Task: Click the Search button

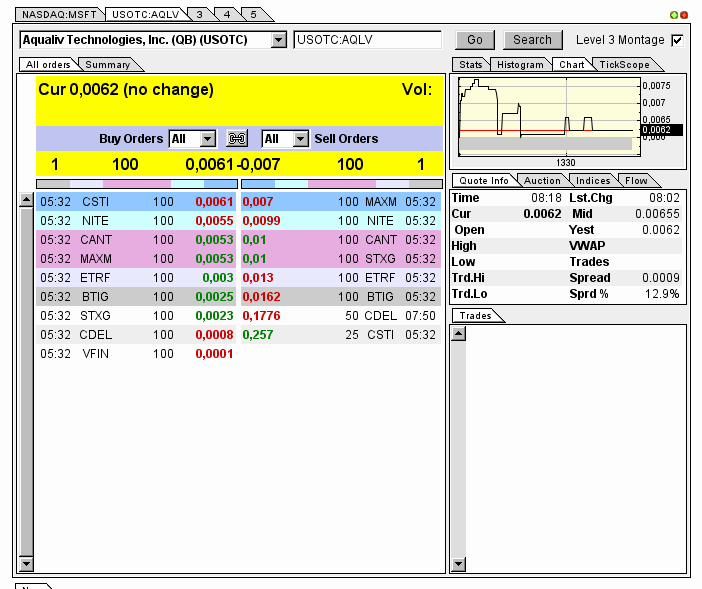Action: click(x=532, y=40)
